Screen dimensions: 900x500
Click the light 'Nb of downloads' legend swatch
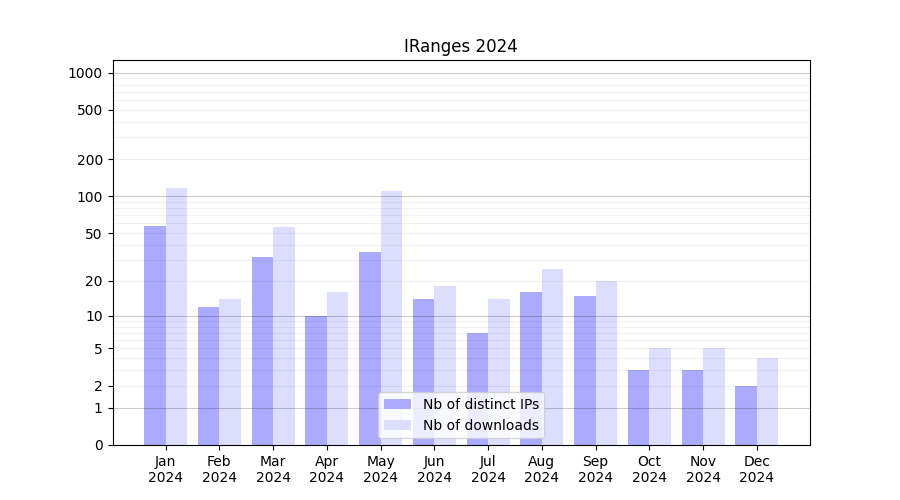pyautogui.click(x=397, y=425)
